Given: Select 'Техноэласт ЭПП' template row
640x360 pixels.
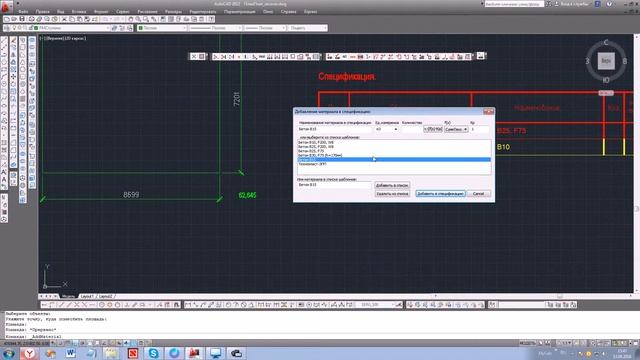Looking at the screenshot, I should [x=394, y=164].
